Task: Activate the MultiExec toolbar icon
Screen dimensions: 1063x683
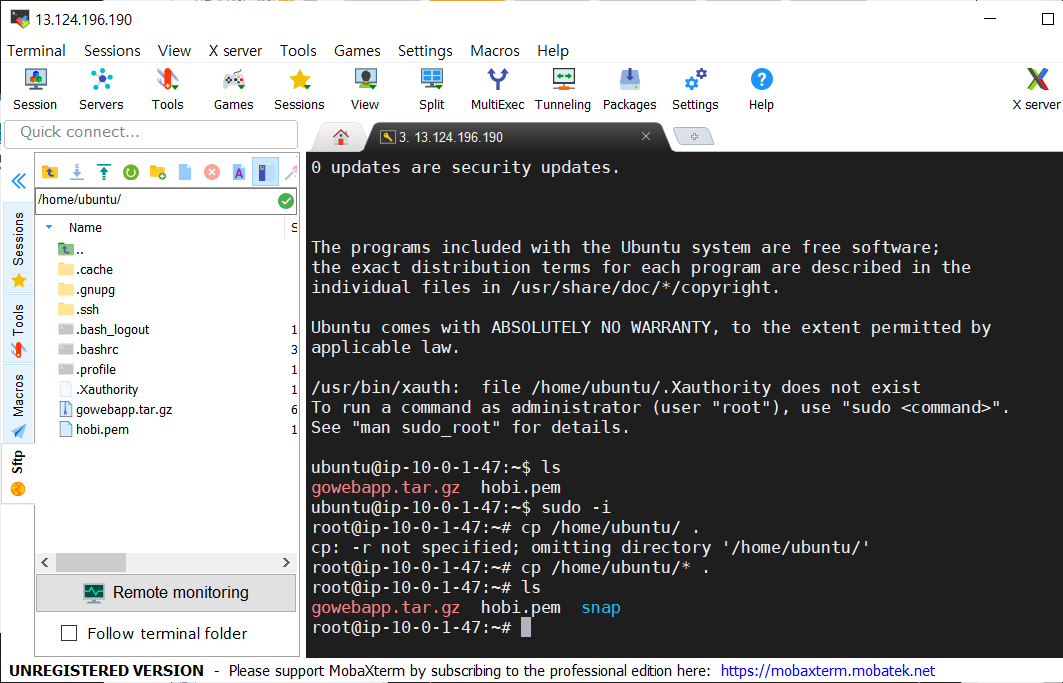Action: tap(498, 90)
